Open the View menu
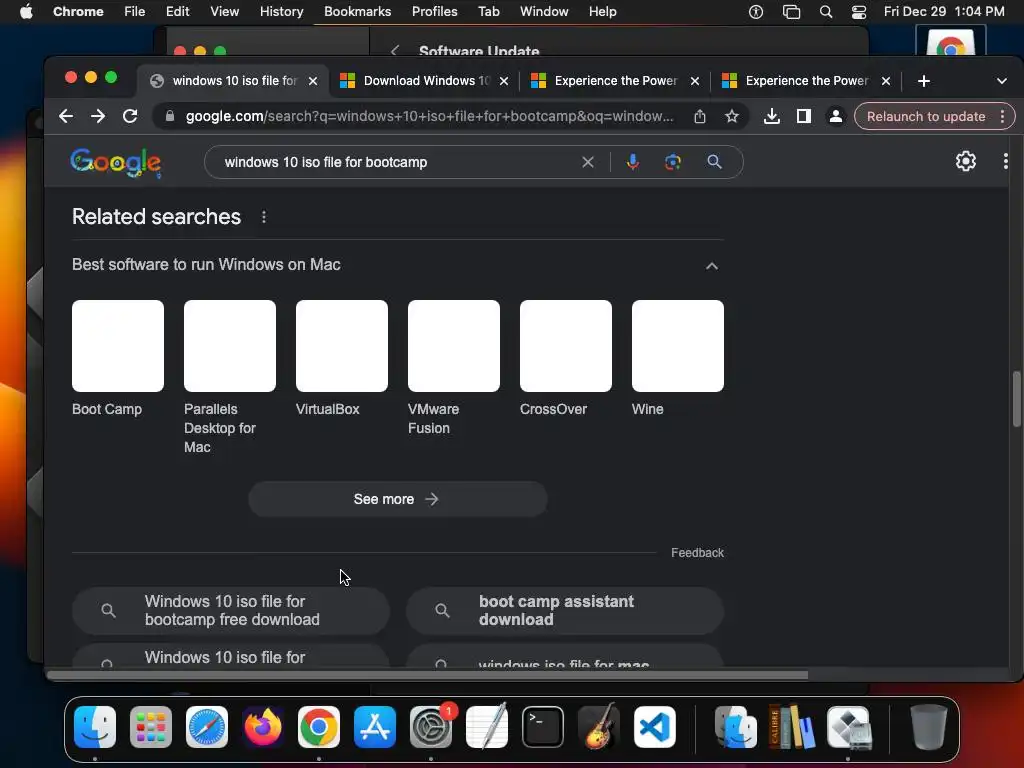The image size is (1024, 768). [224, 12]
